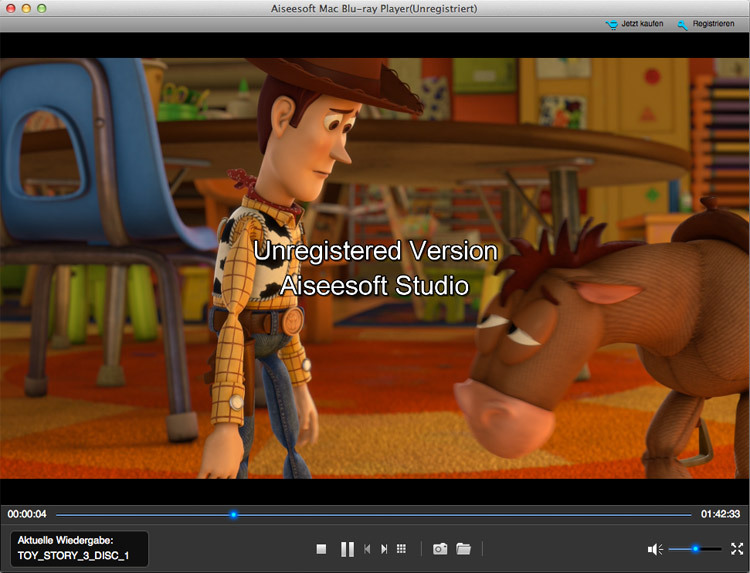750x573 pixels.
Task: Pause the playing movie
Action: (348, 549)
